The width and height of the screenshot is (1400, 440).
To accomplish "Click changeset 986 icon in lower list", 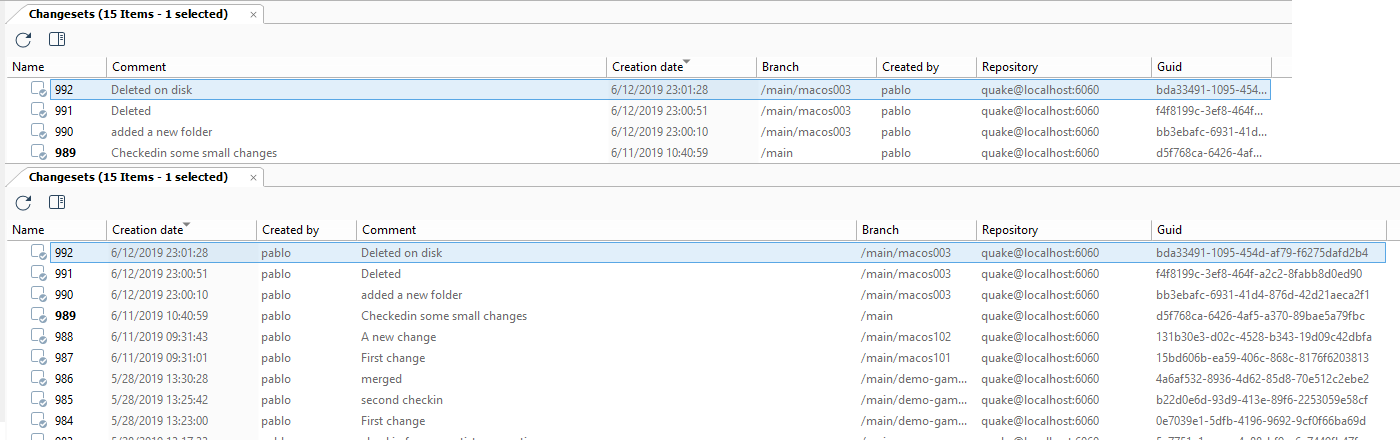I will click(38, 379).
